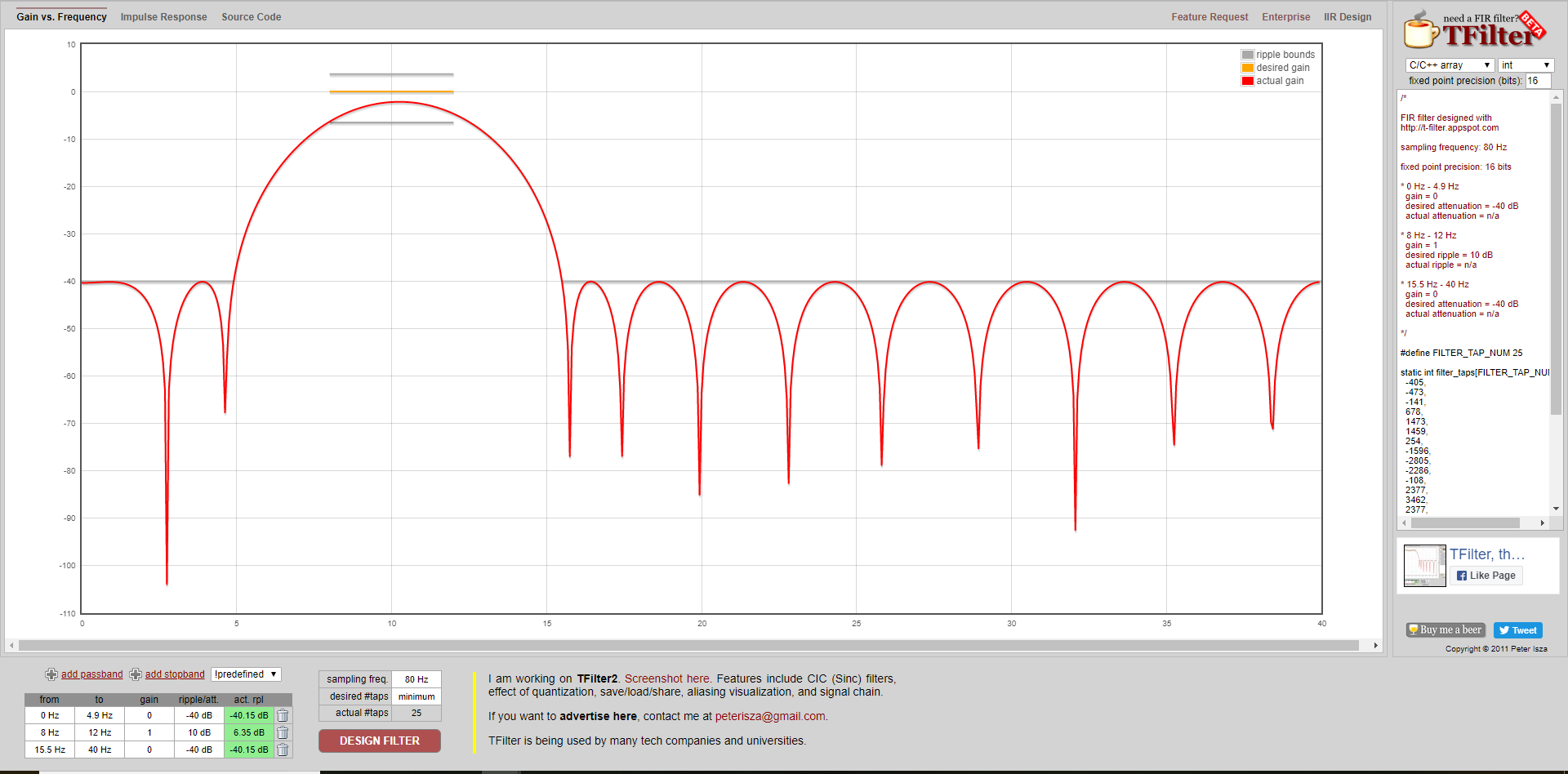Viewport: 1568px width, 774px height.
Task: Open the Impulse Response tab
Action: [x=163, y=17]
